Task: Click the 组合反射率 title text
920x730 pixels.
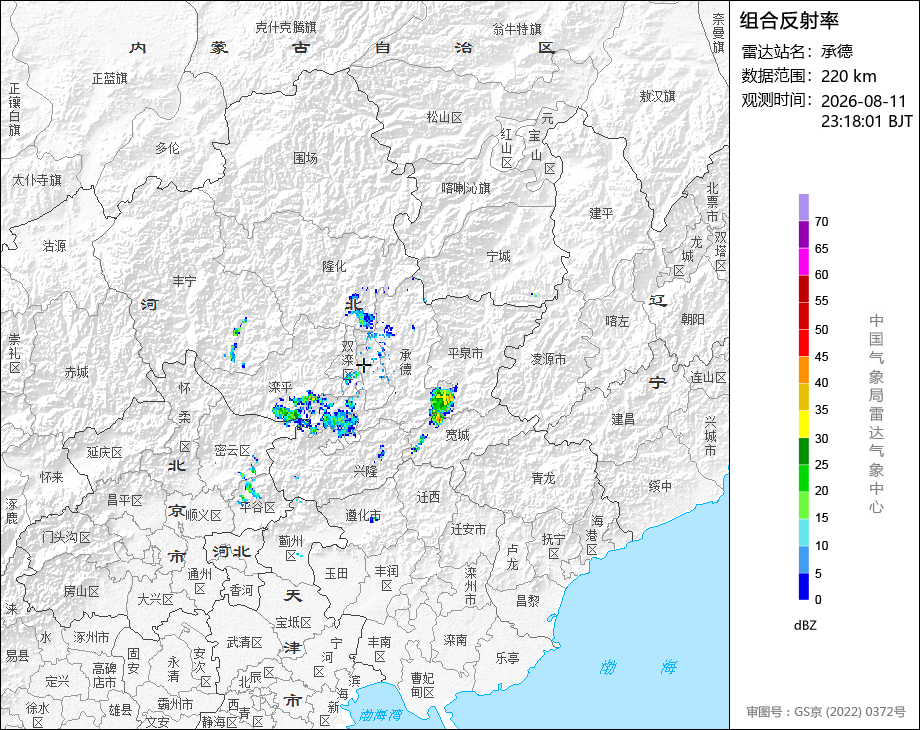Action: tap(789, 21)
